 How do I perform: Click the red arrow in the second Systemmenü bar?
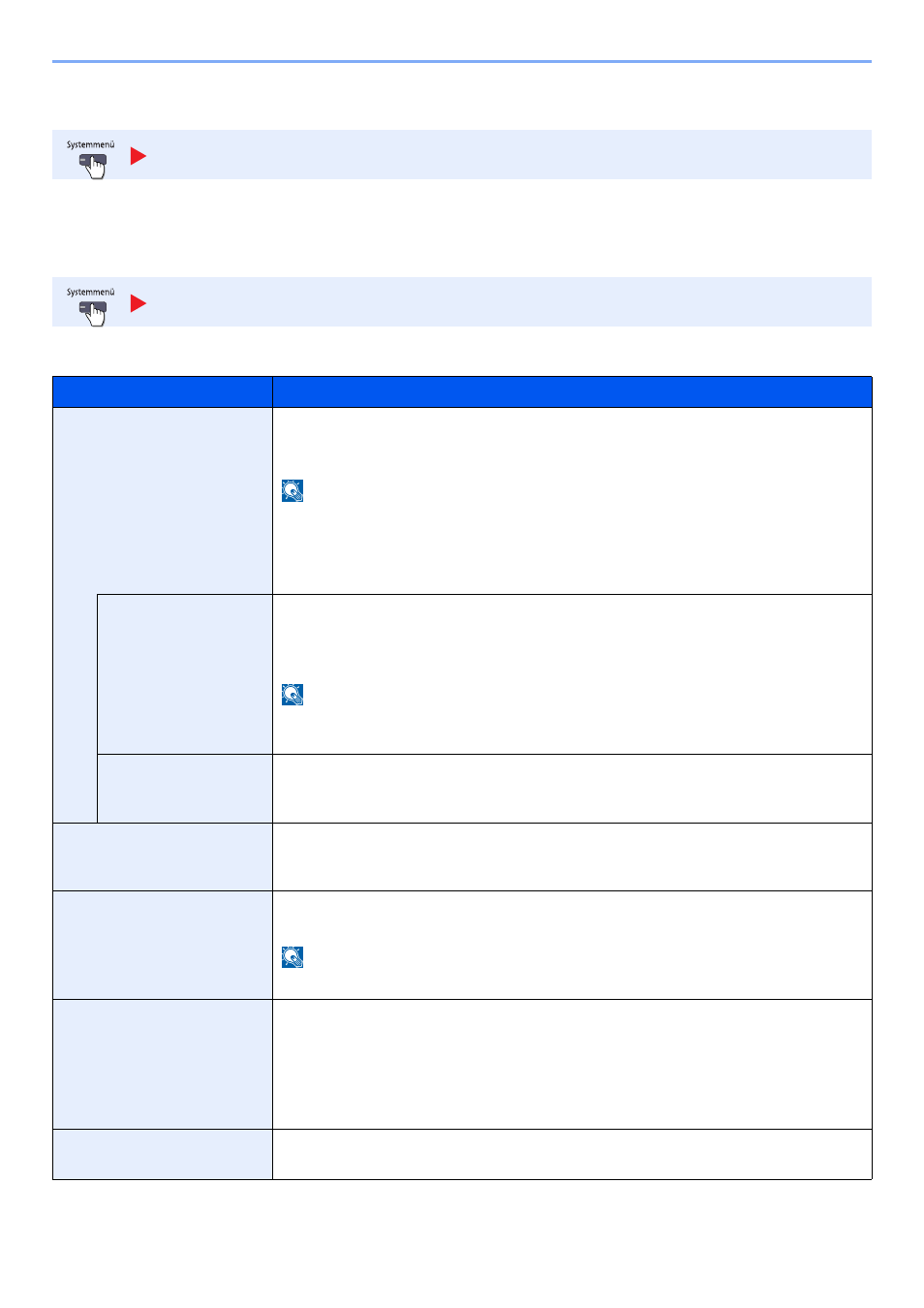pos(139,303)
